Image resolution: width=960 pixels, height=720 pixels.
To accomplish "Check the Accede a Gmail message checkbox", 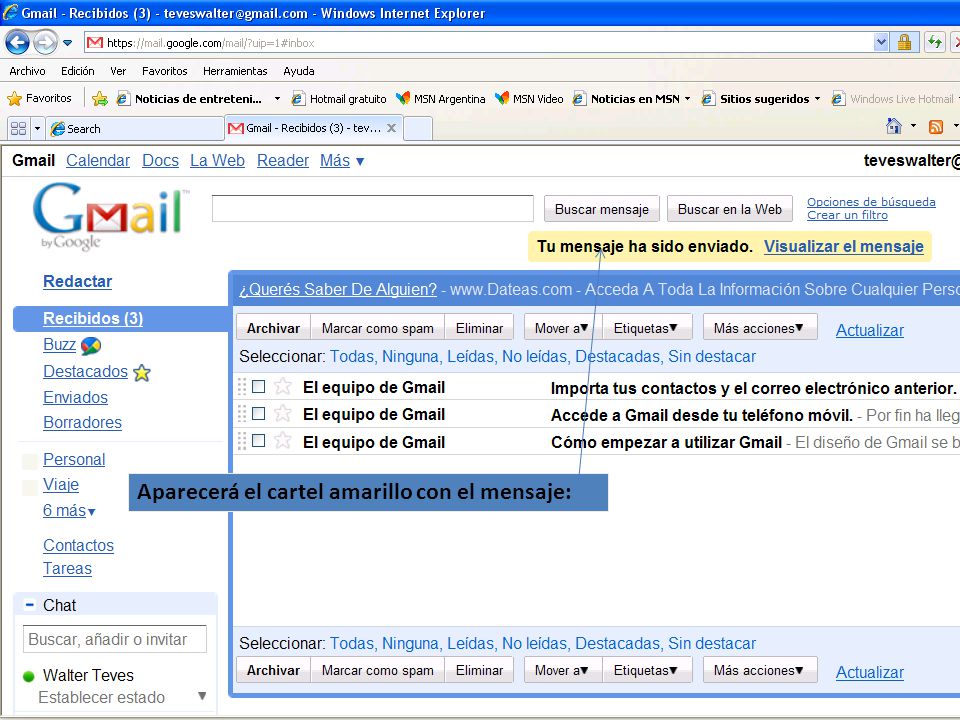I will point(258,414).
